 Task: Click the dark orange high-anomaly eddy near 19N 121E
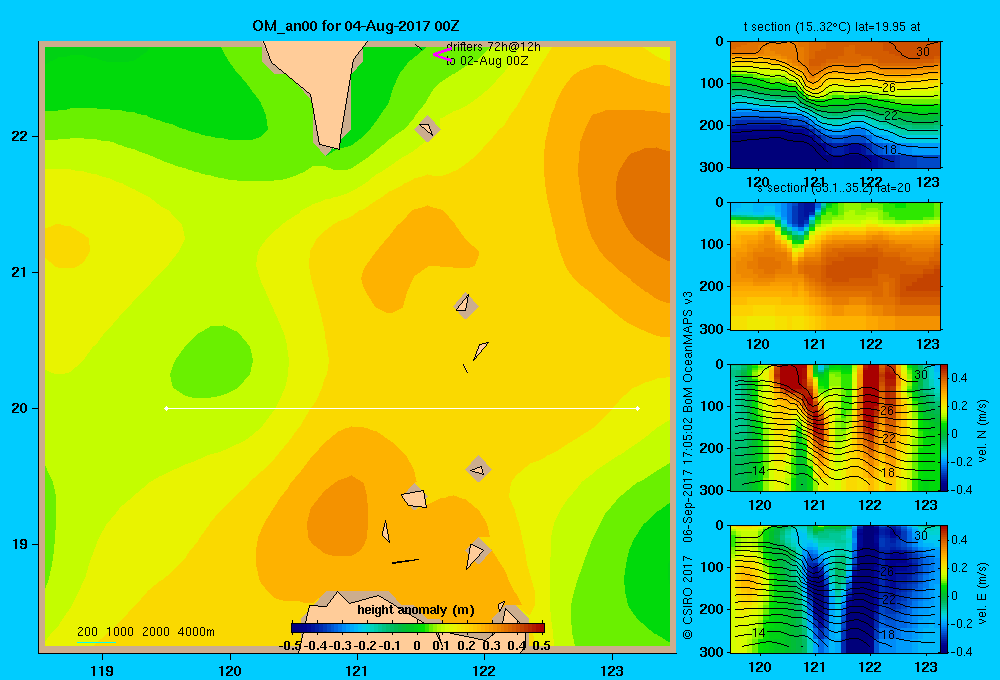(338, 517)
